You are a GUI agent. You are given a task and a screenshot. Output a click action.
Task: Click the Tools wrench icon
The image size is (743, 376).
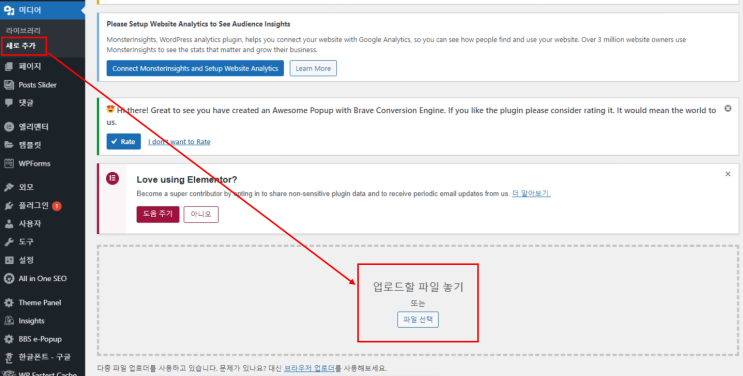pos(9,242)
